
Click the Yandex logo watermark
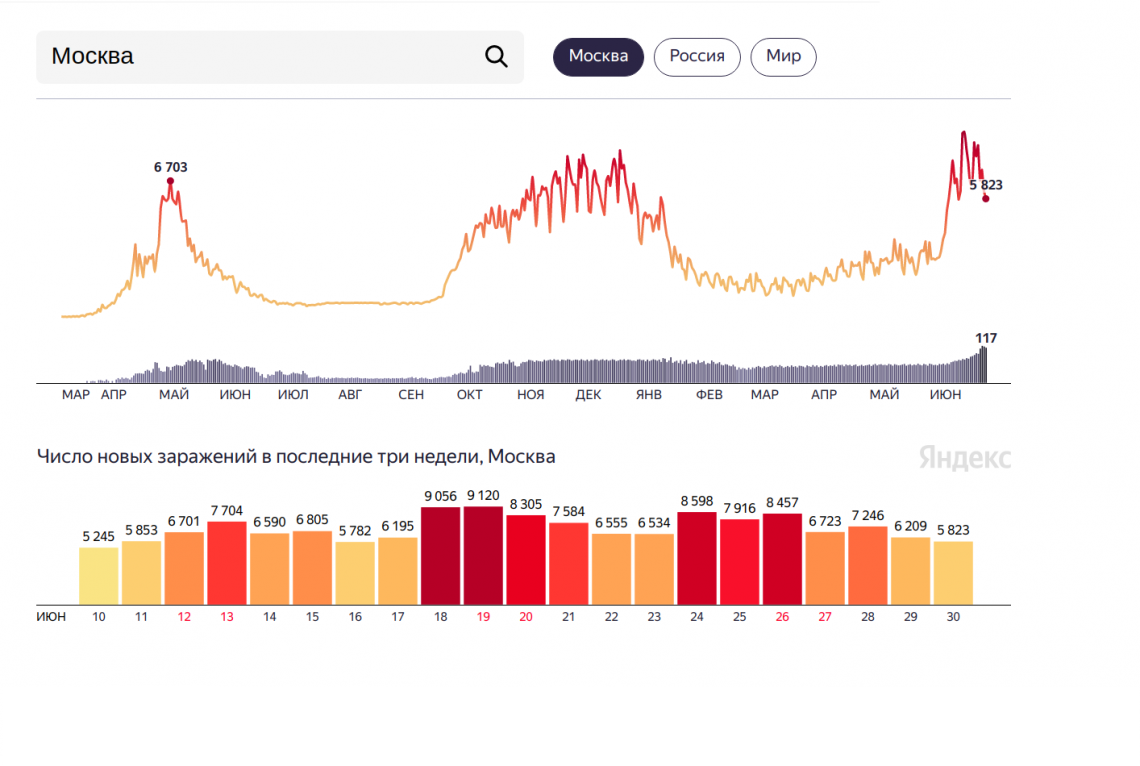click(964, 458)
